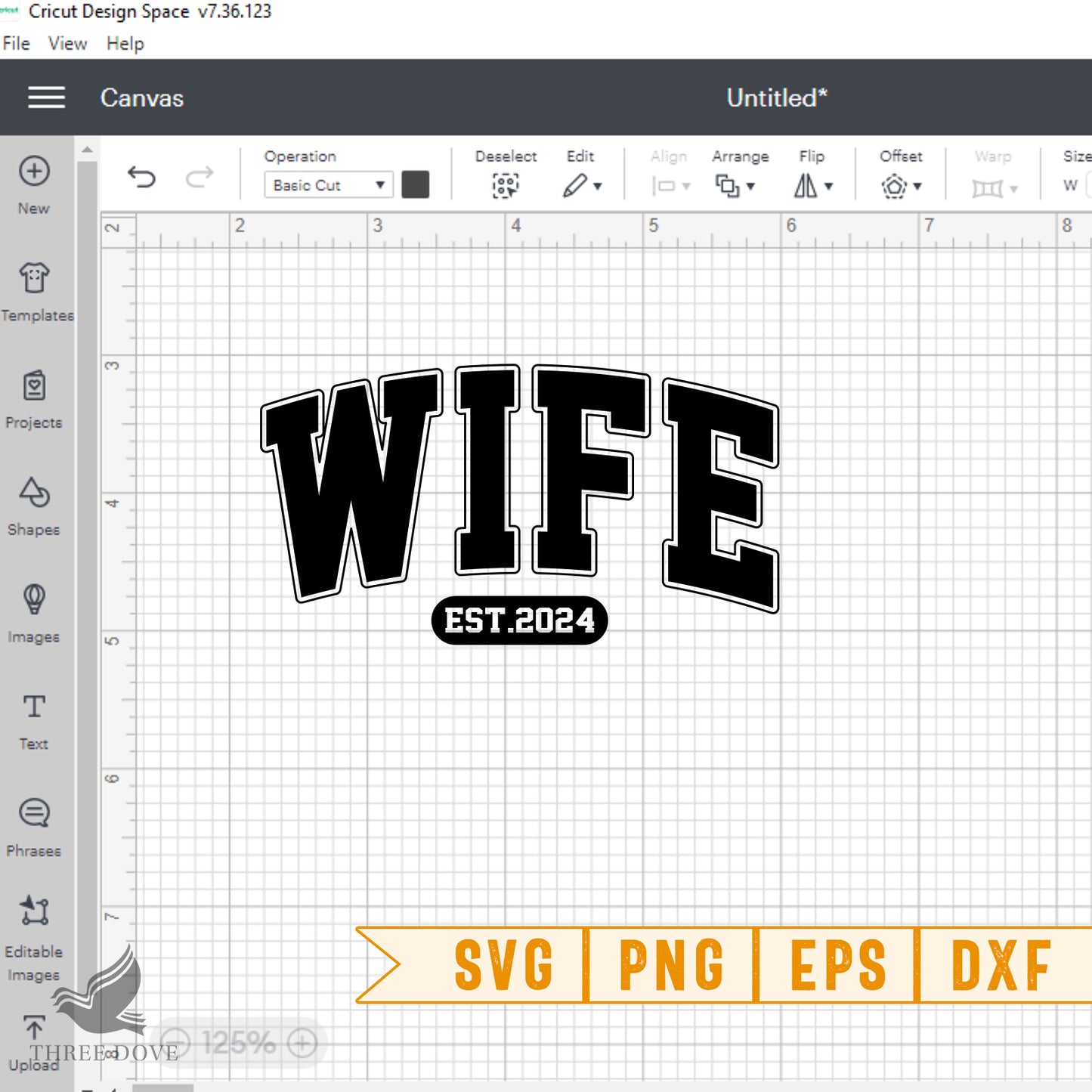
Task: Click the Canvas heading label
Action: (x=142, y=98)
